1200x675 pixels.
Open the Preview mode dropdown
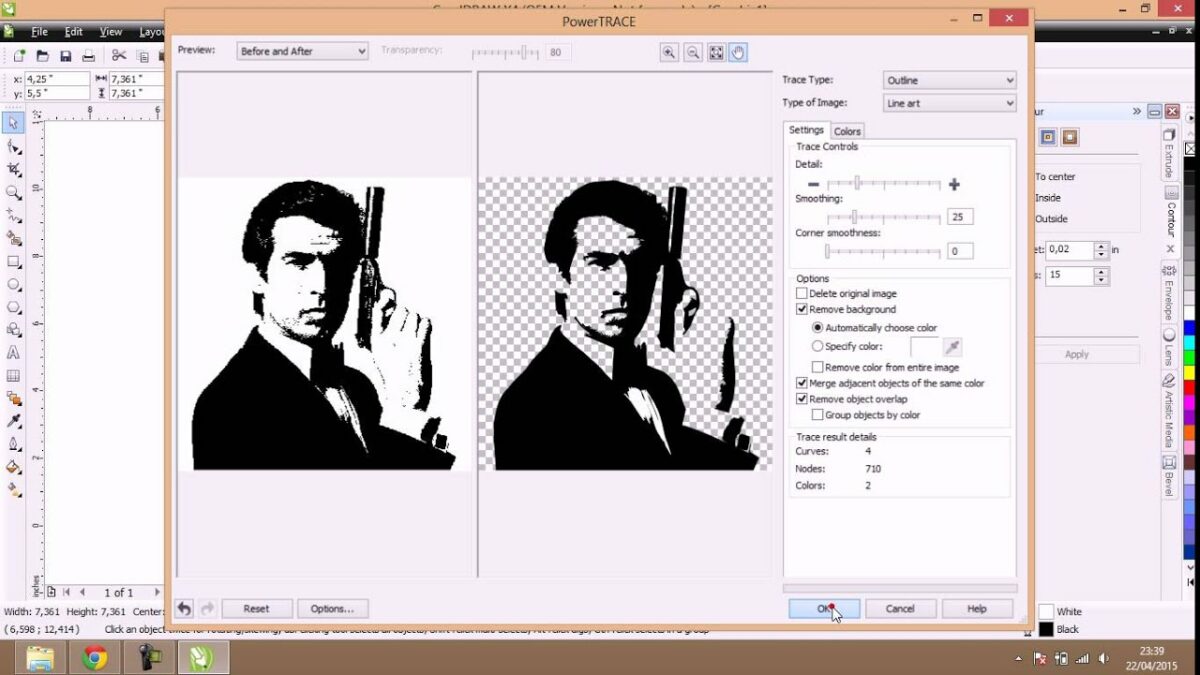click(x=300, y=50)
